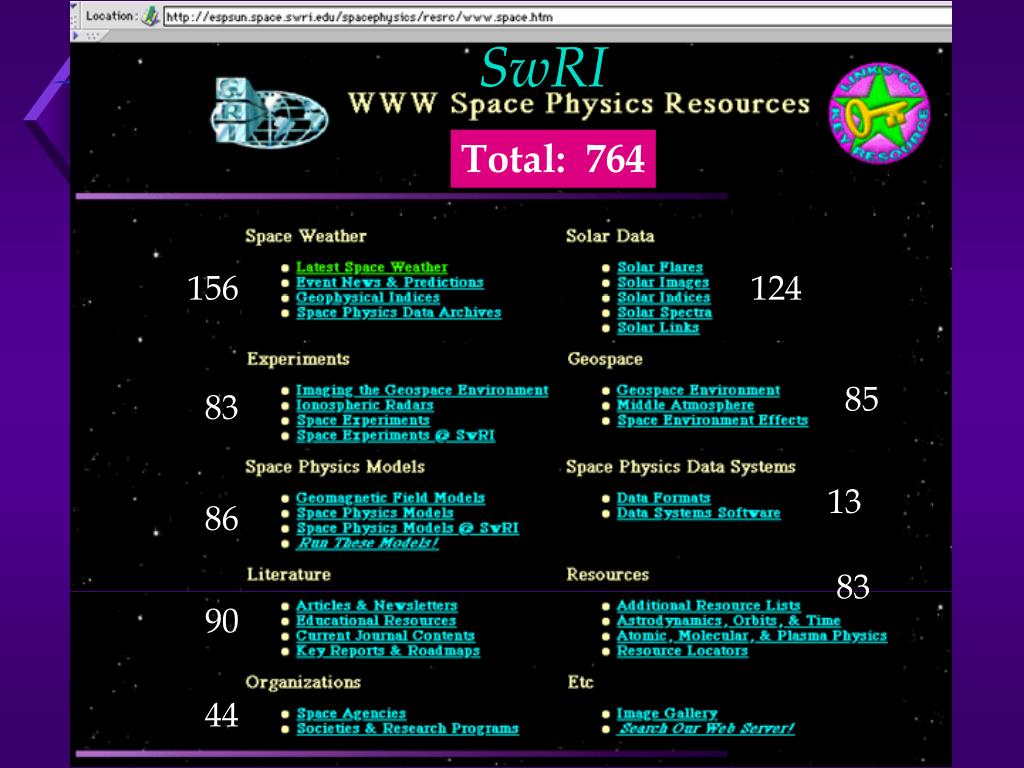Click the WWW Space Physics Resources title
Screen dimensions: 1024x768
coord(579,104)
